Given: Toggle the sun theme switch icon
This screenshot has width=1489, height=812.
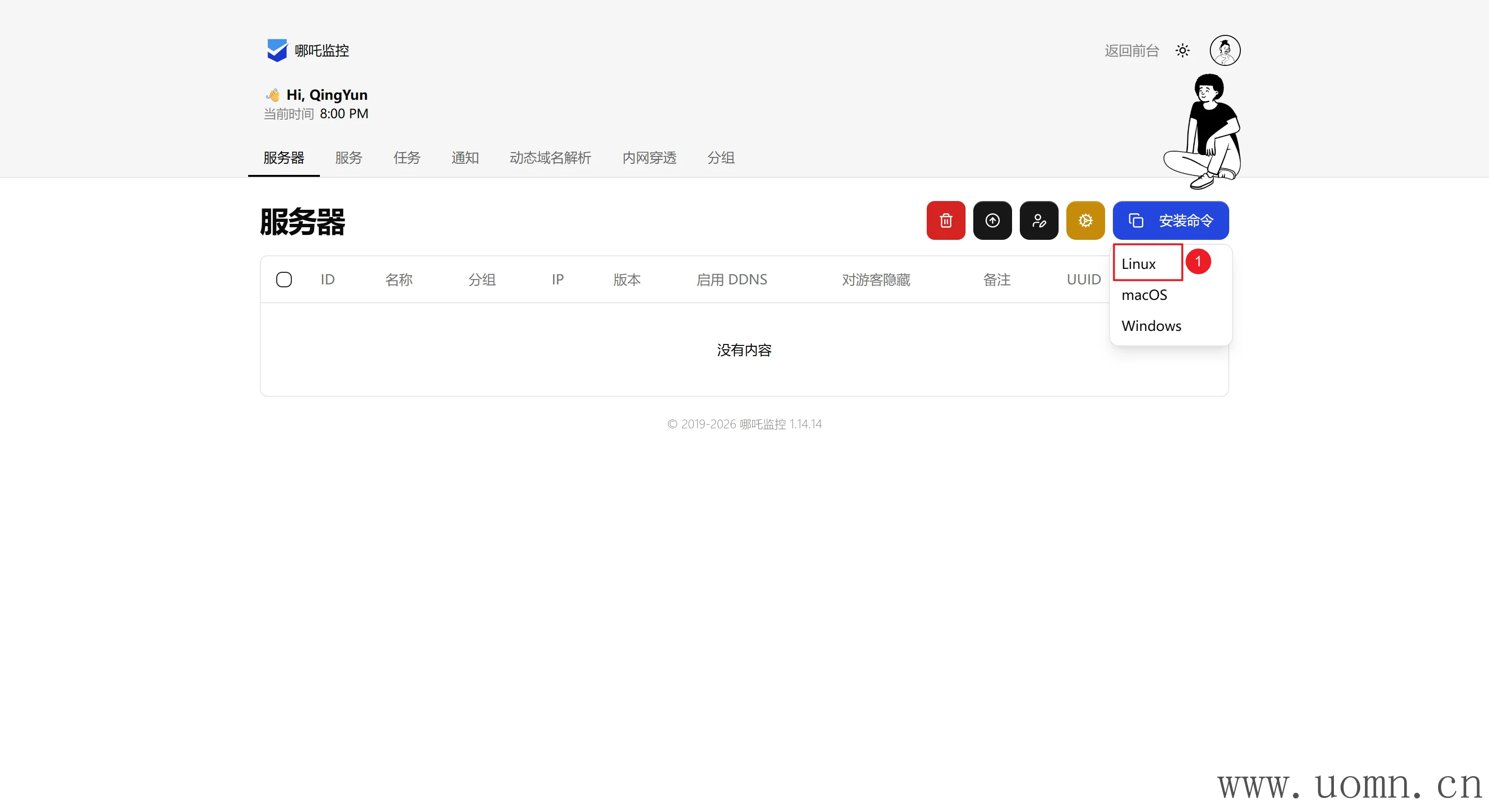Looking at the screenshot, I should click(x=1182, y=51).
